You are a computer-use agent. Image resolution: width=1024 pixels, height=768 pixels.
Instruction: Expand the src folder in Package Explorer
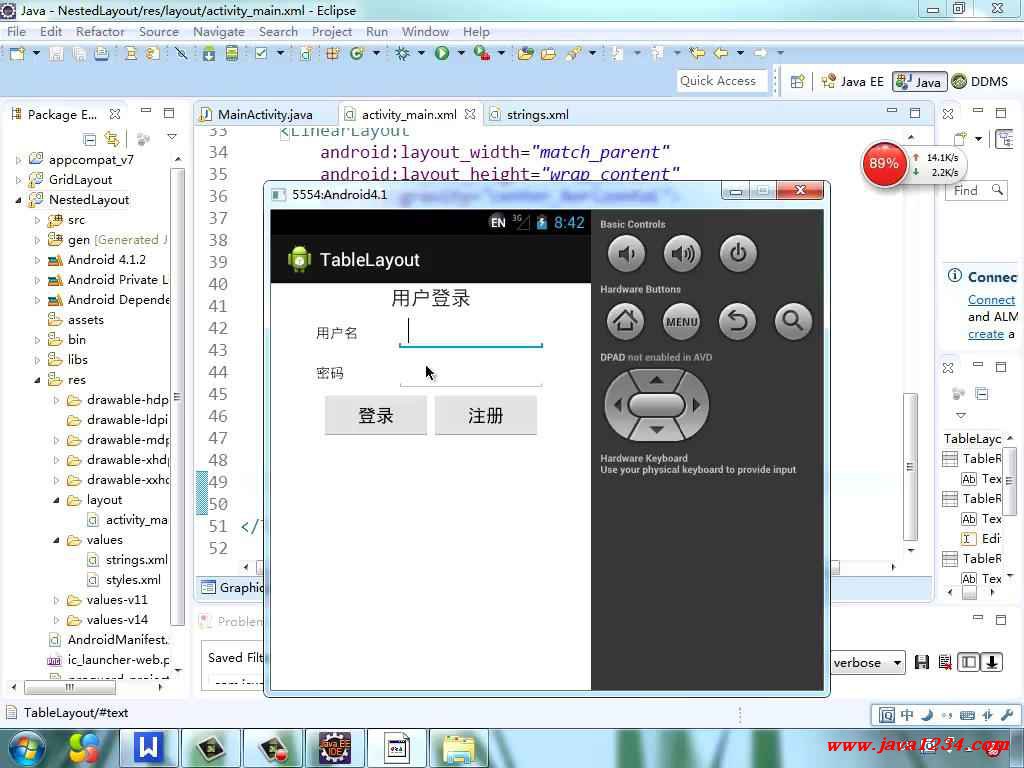37,220
